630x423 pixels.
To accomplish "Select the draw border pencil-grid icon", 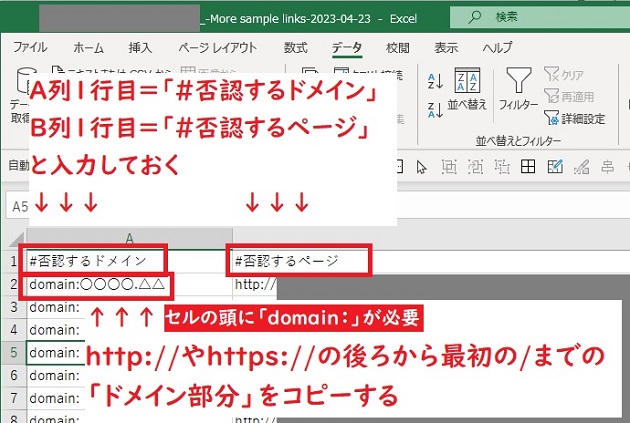I will coord(555,166).
